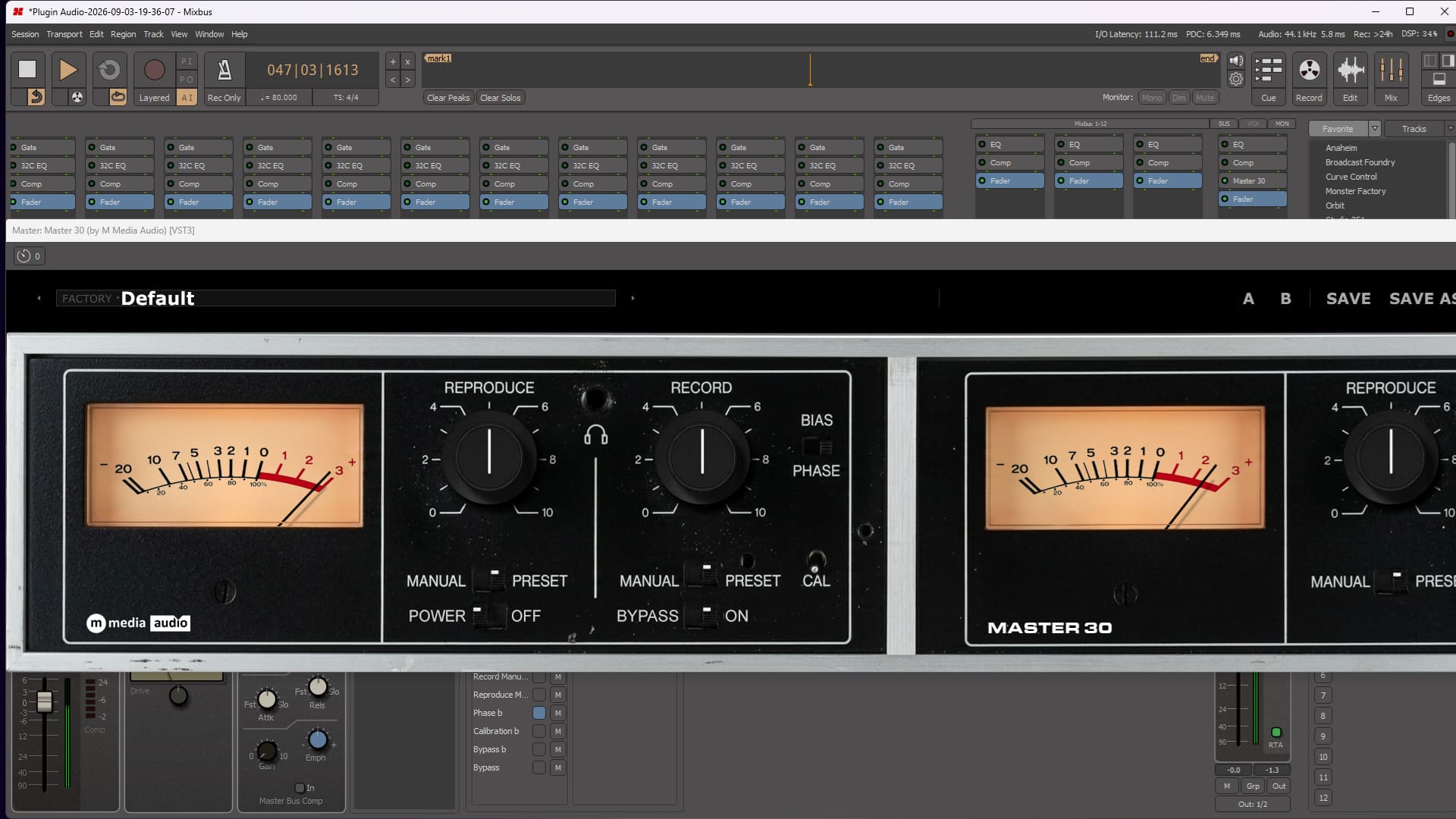Select Broadcast Foundry in favorites list
1456x819 pixels.
(x=1360, y=162)
